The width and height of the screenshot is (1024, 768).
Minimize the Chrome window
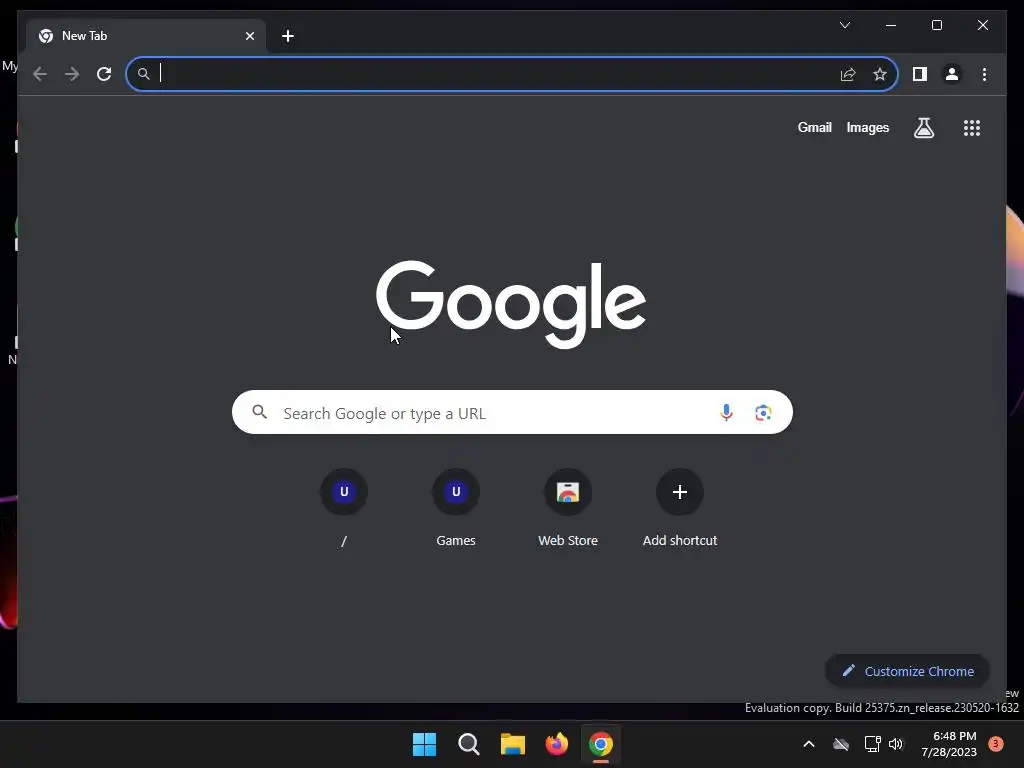(x=891, y=25)
